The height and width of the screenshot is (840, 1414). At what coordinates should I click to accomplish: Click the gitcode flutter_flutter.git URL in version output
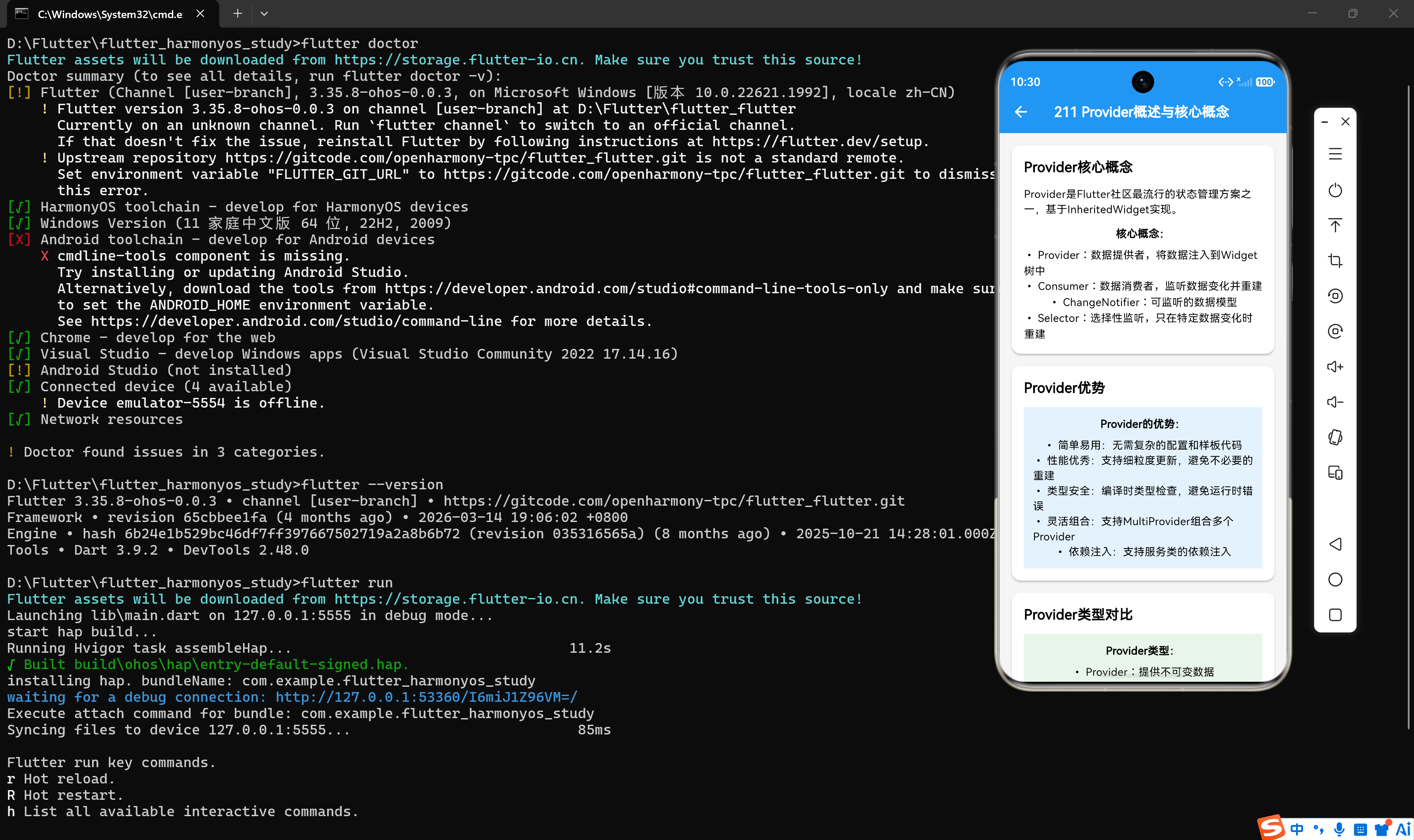click(674, 501)
